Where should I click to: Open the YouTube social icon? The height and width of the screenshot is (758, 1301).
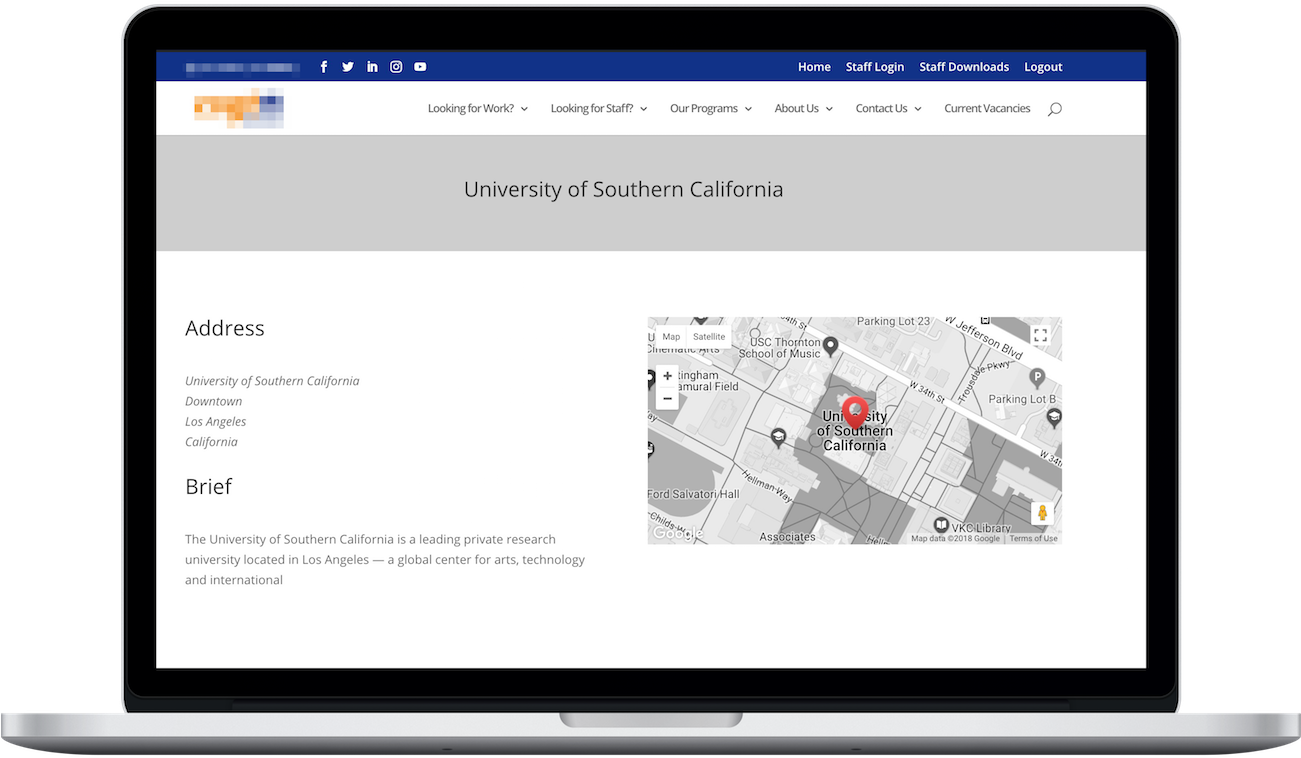pyautogui.click(x=420, y=67)
